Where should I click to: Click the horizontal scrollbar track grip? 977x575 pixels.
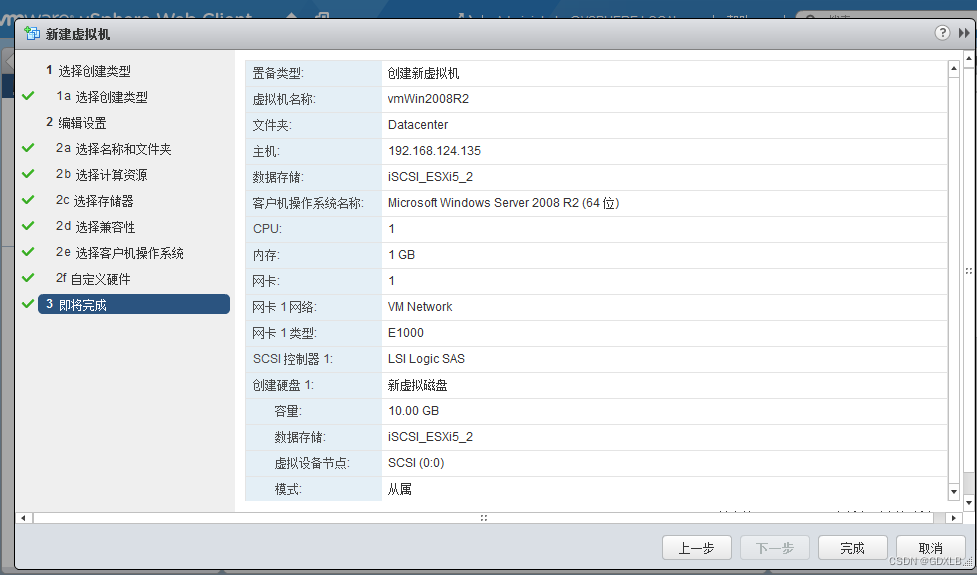click(484, 518)
